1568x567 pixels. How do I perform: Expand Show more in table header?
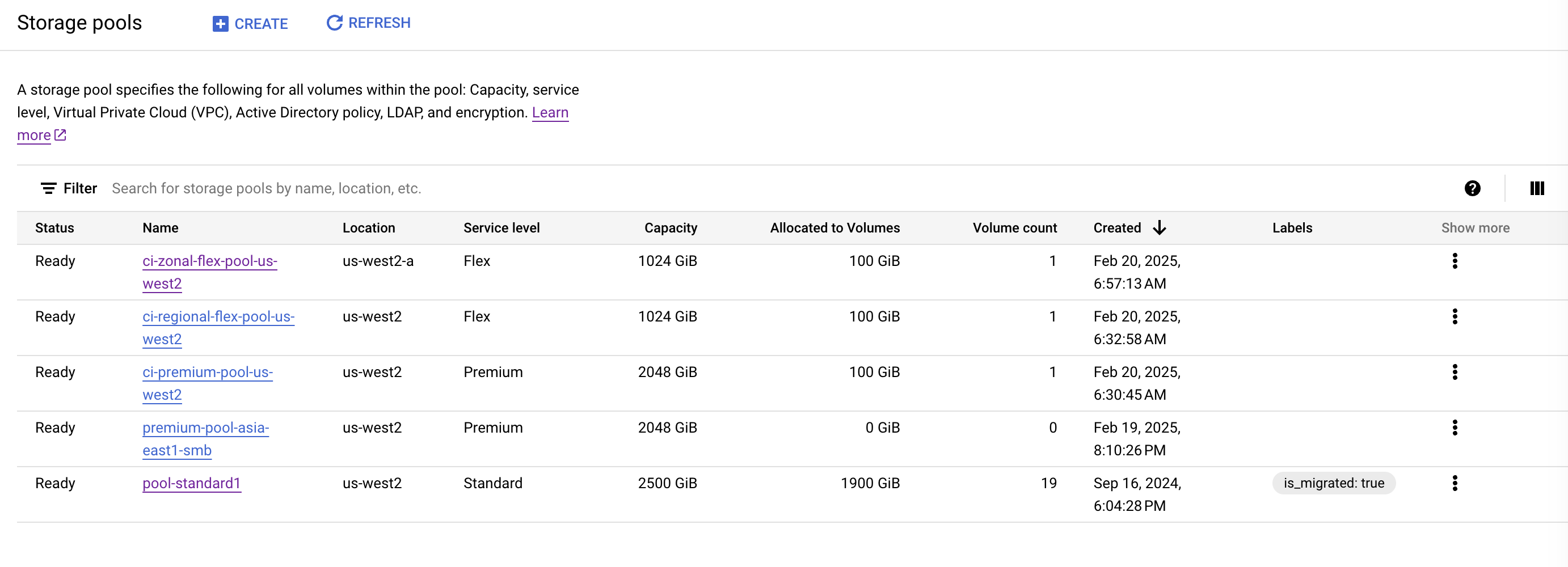(1475, 227)
